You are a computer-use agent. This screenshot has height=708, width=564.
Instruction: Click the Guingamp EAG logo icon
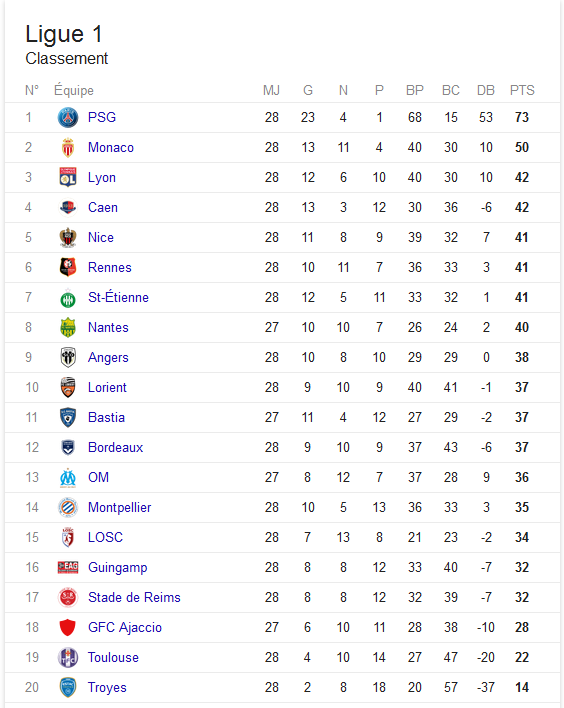coord(68,567)
